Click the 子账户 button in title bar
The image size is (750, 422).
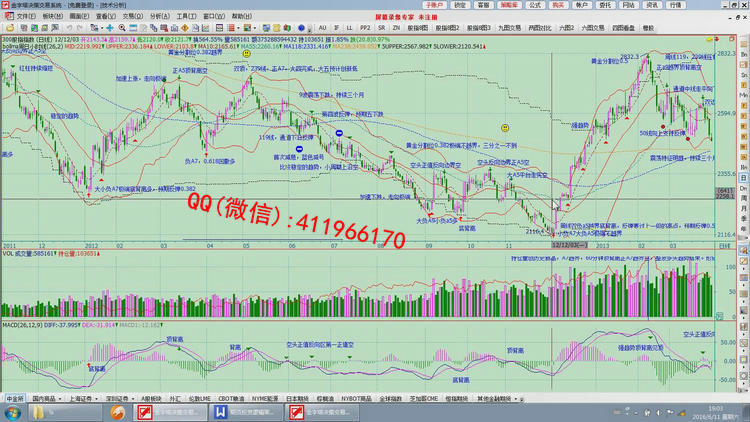(434, 5)
